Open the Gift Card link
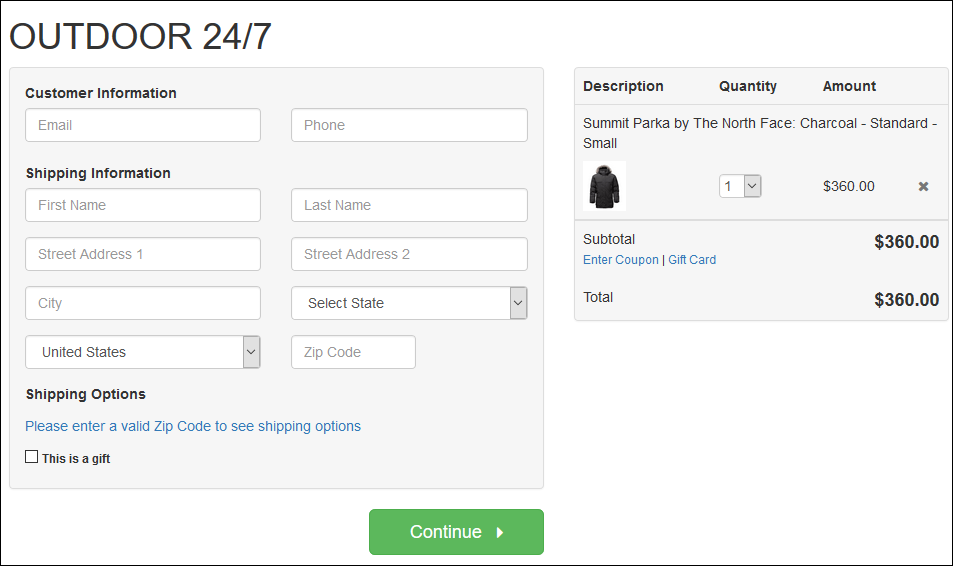953x566 pixels. (692, 260)
